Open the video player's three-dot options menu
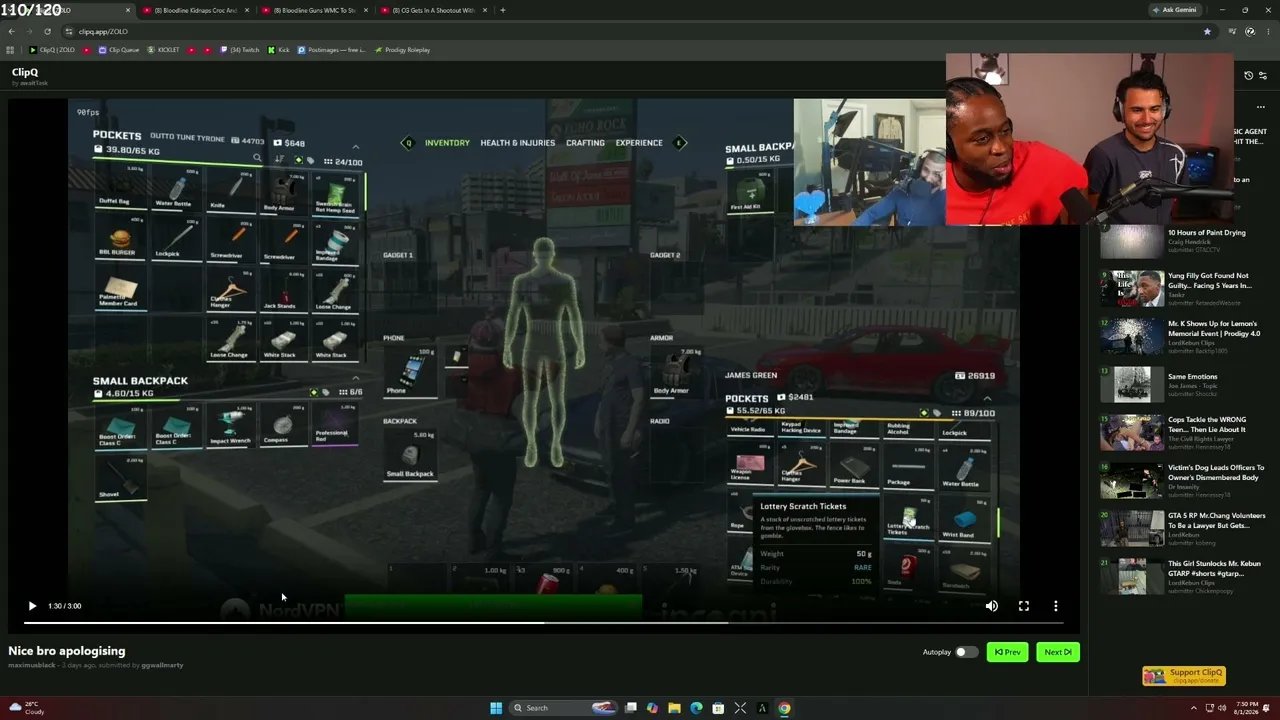This screenshot has height=720, width=1280. coord(1055,606)
